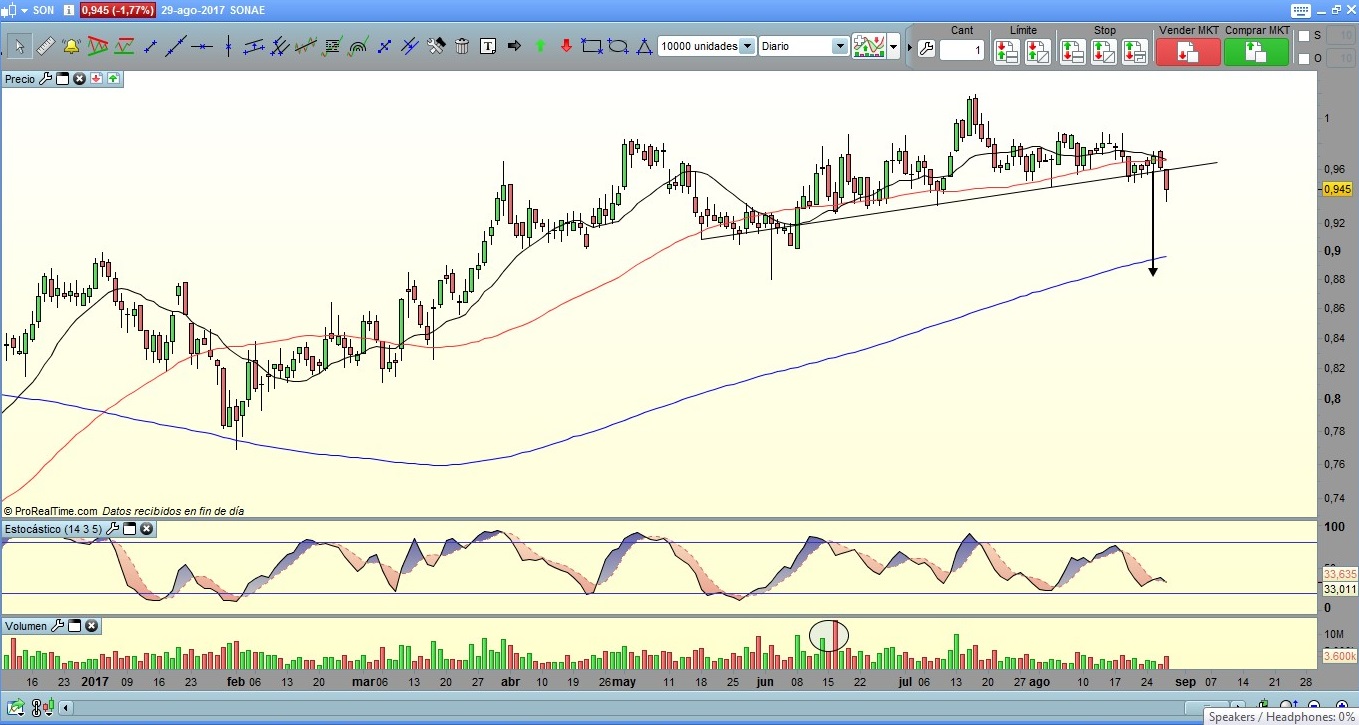Click the Comprar MKT button
The width and height of the screenshot is (1359, 725).
coord(1257,46)
